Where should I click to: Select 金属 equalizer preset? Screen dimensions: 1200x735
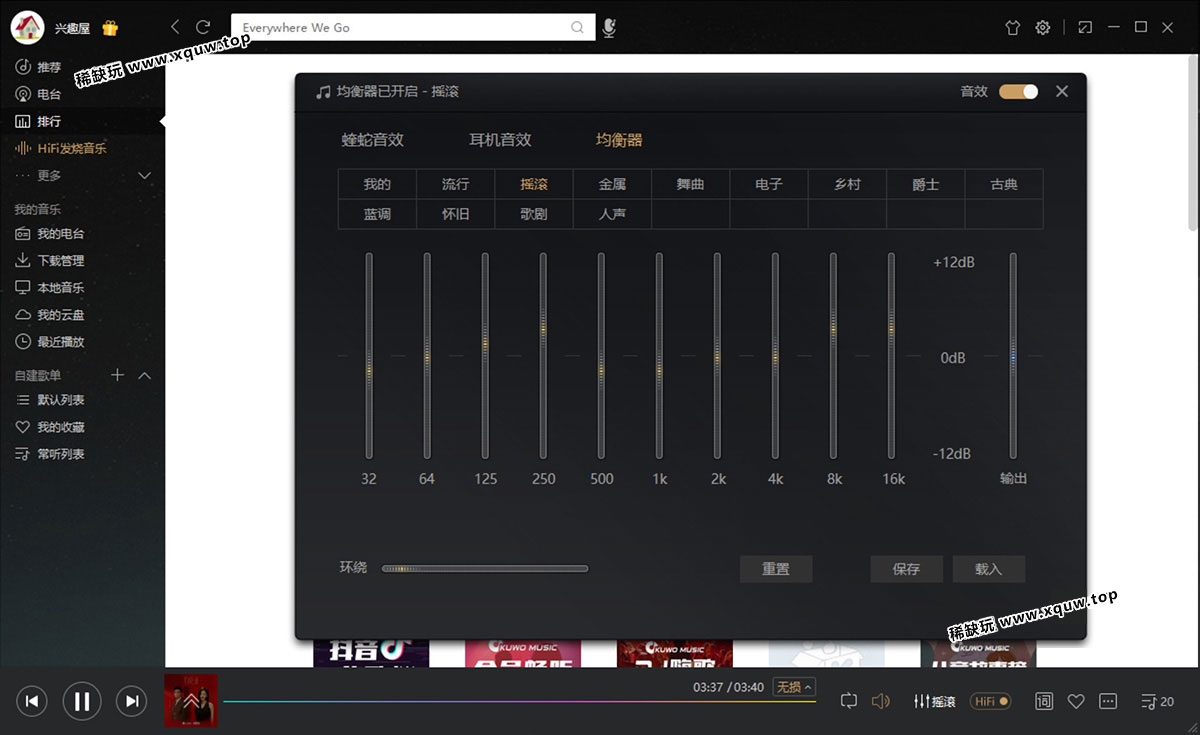[612, 184]
